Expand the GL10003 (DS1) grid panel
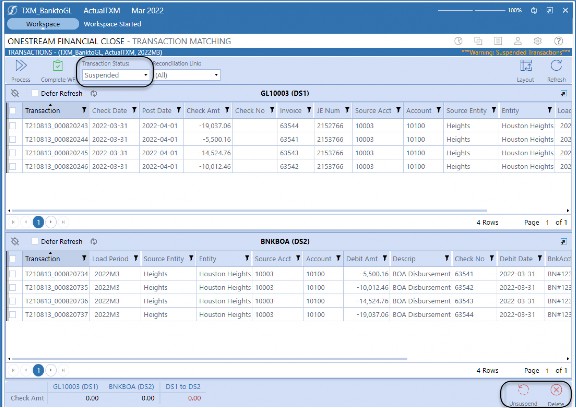 [x=564, y=94]
